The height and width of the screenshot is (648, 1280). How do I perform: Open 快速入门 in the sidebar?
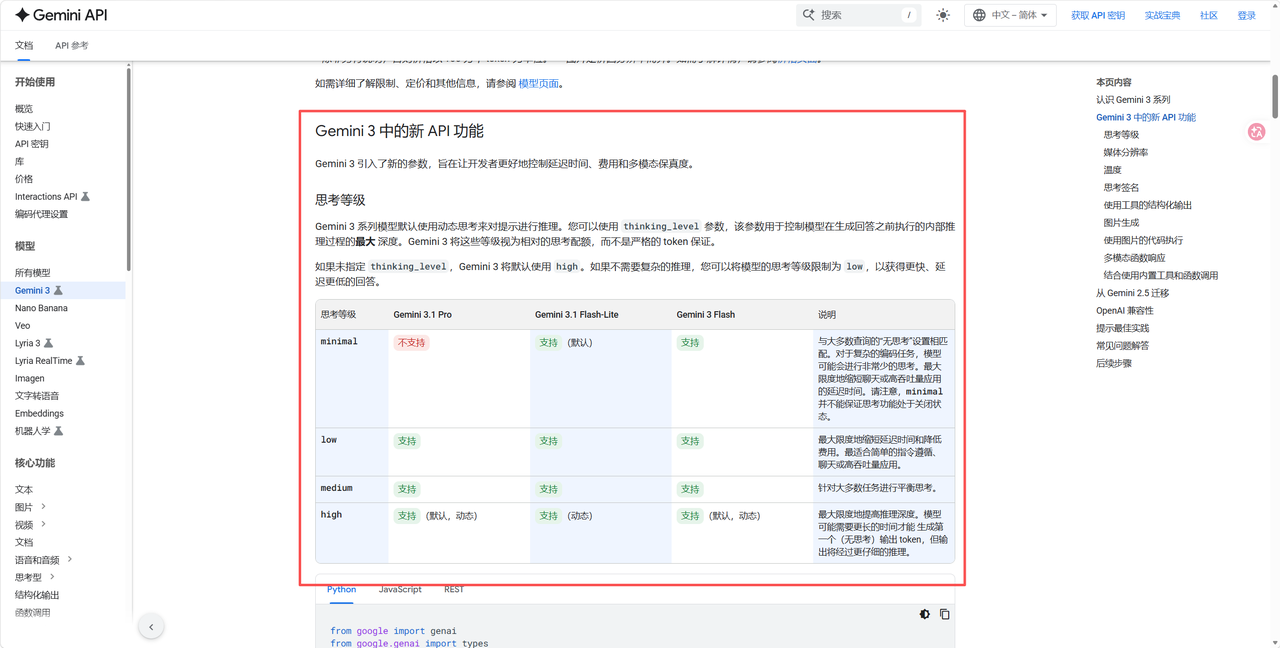tap(33, 126)
